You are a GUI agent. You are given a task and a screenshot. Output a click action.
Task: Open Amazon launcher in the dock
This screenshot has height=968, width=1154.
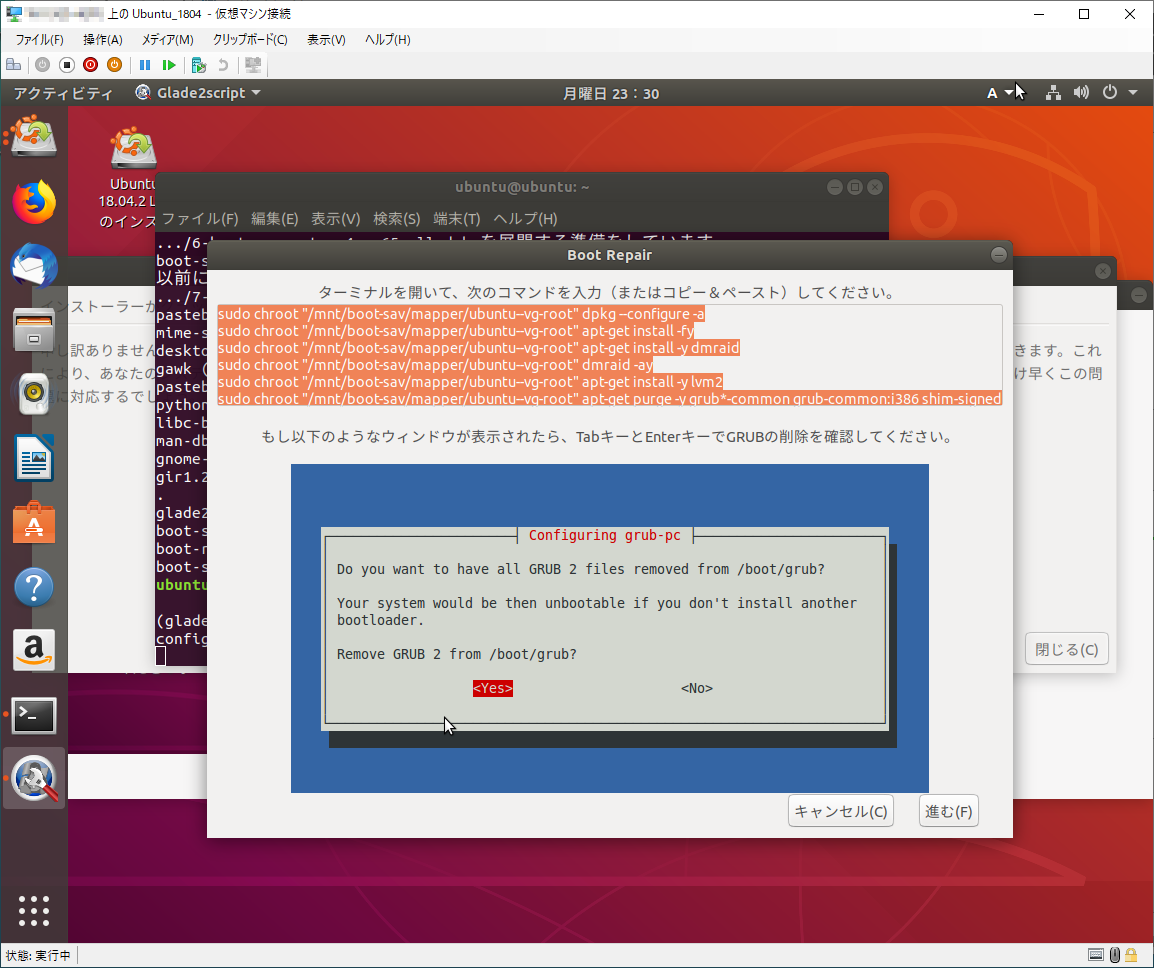pos(33,651)
